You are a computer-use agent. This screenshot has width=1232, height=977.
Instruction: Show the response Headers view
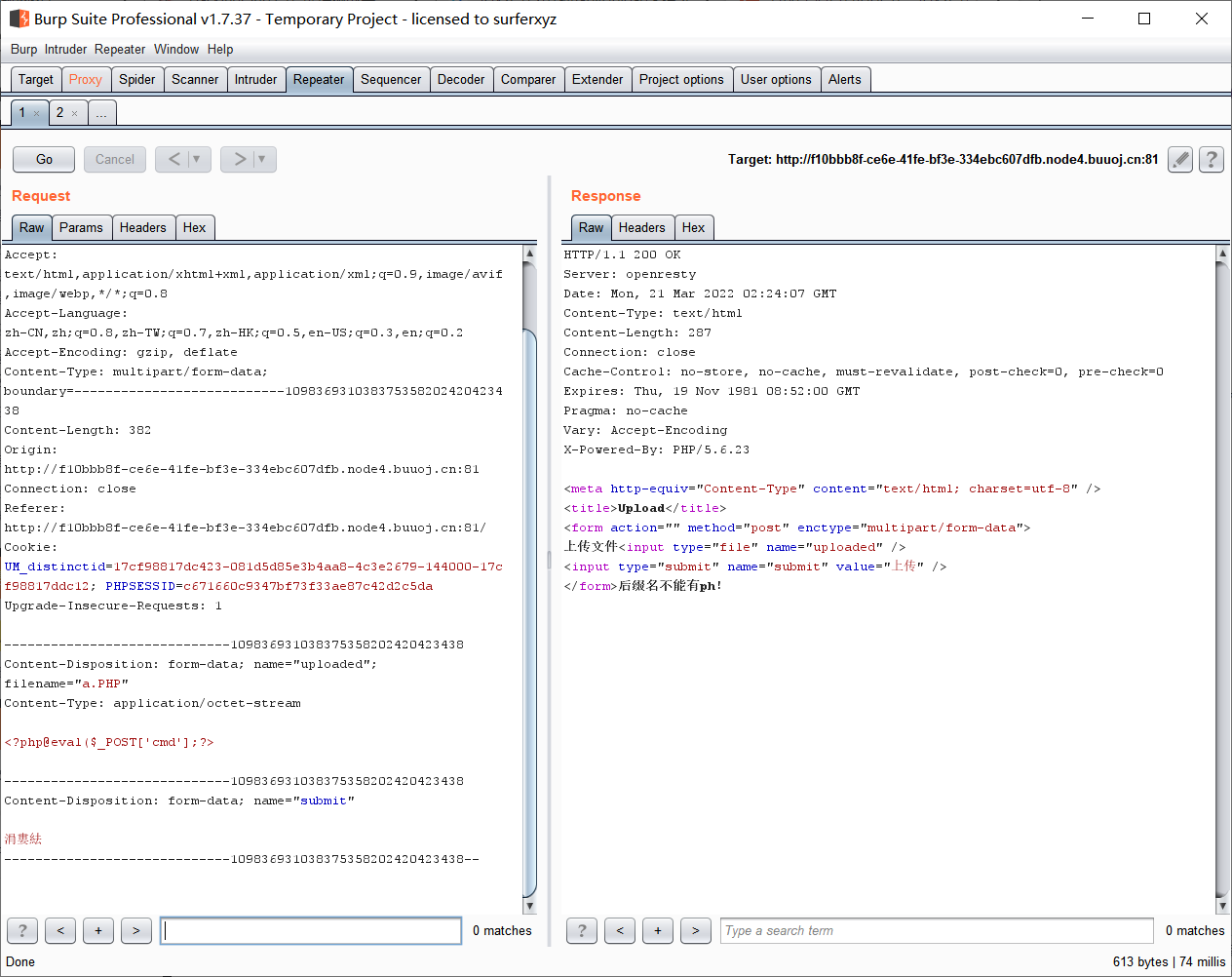tap(642, 227)
